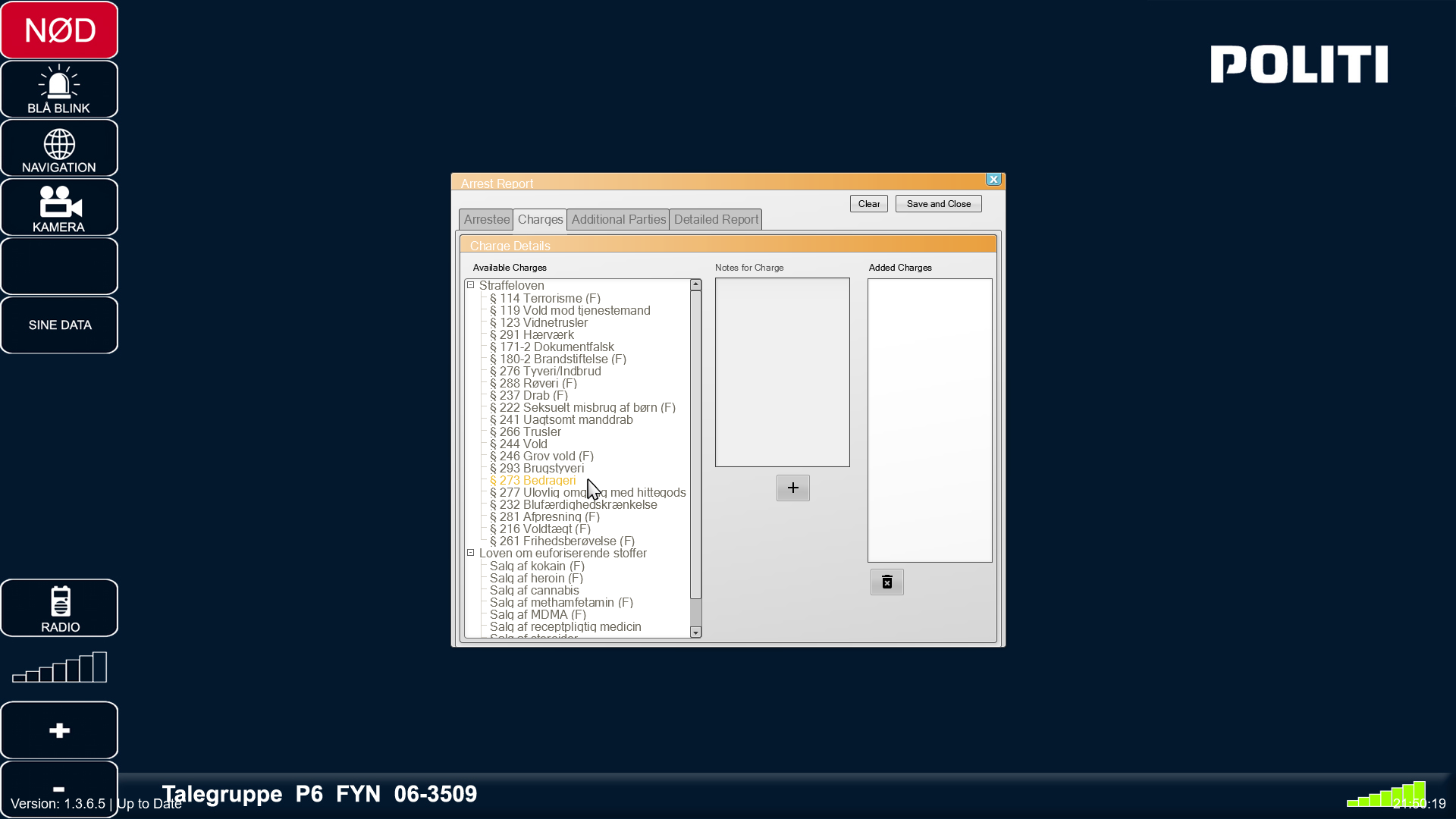
Task: Switch to the Arrestee tab
Action: [x=486, y=220]
